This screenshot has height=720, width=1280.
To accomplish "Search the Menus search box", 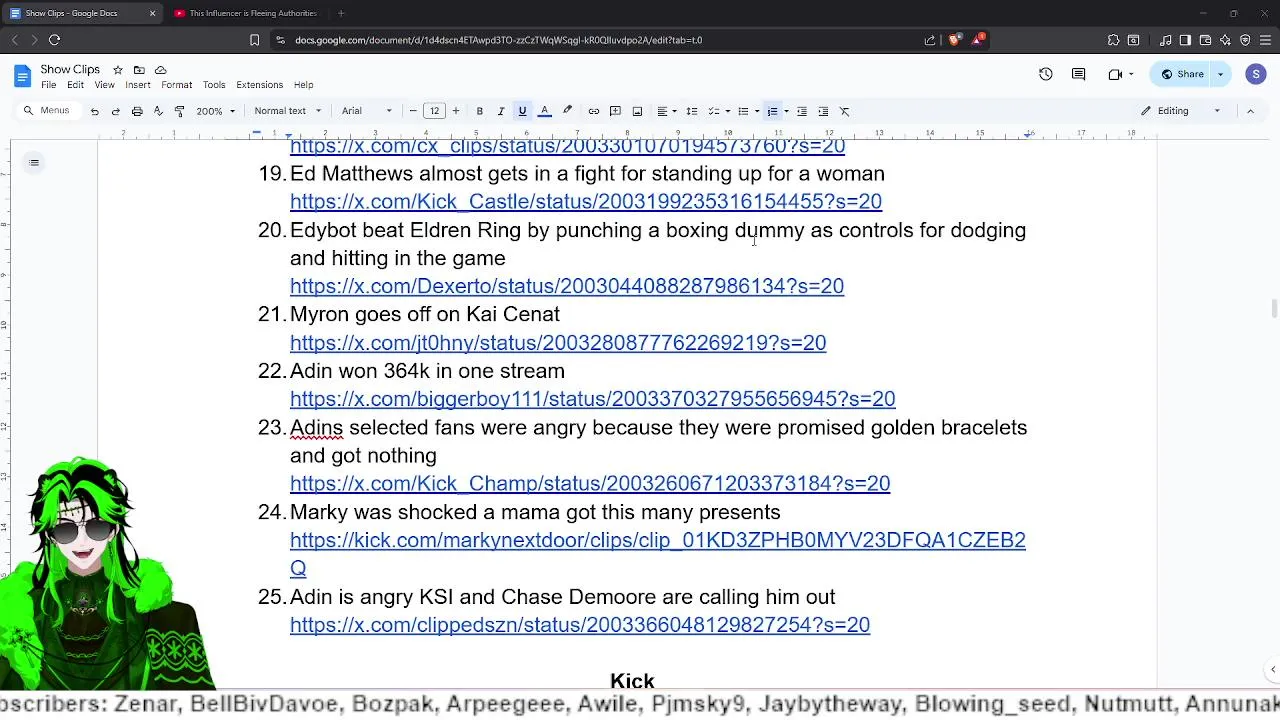I will point(47,111).
